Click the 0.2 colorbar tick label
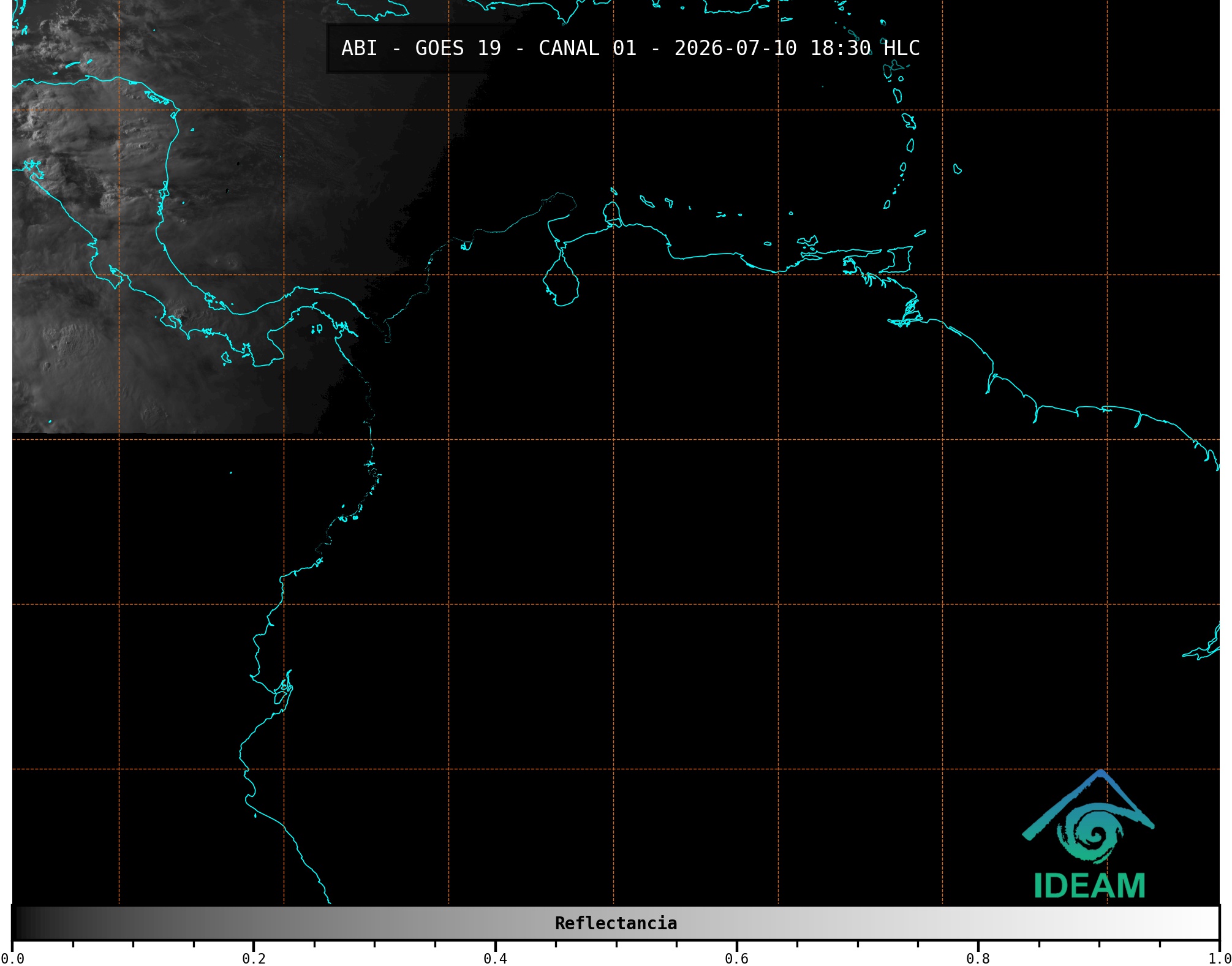The width and height of the screenshot is (1232, 966). tap(254, 959)
